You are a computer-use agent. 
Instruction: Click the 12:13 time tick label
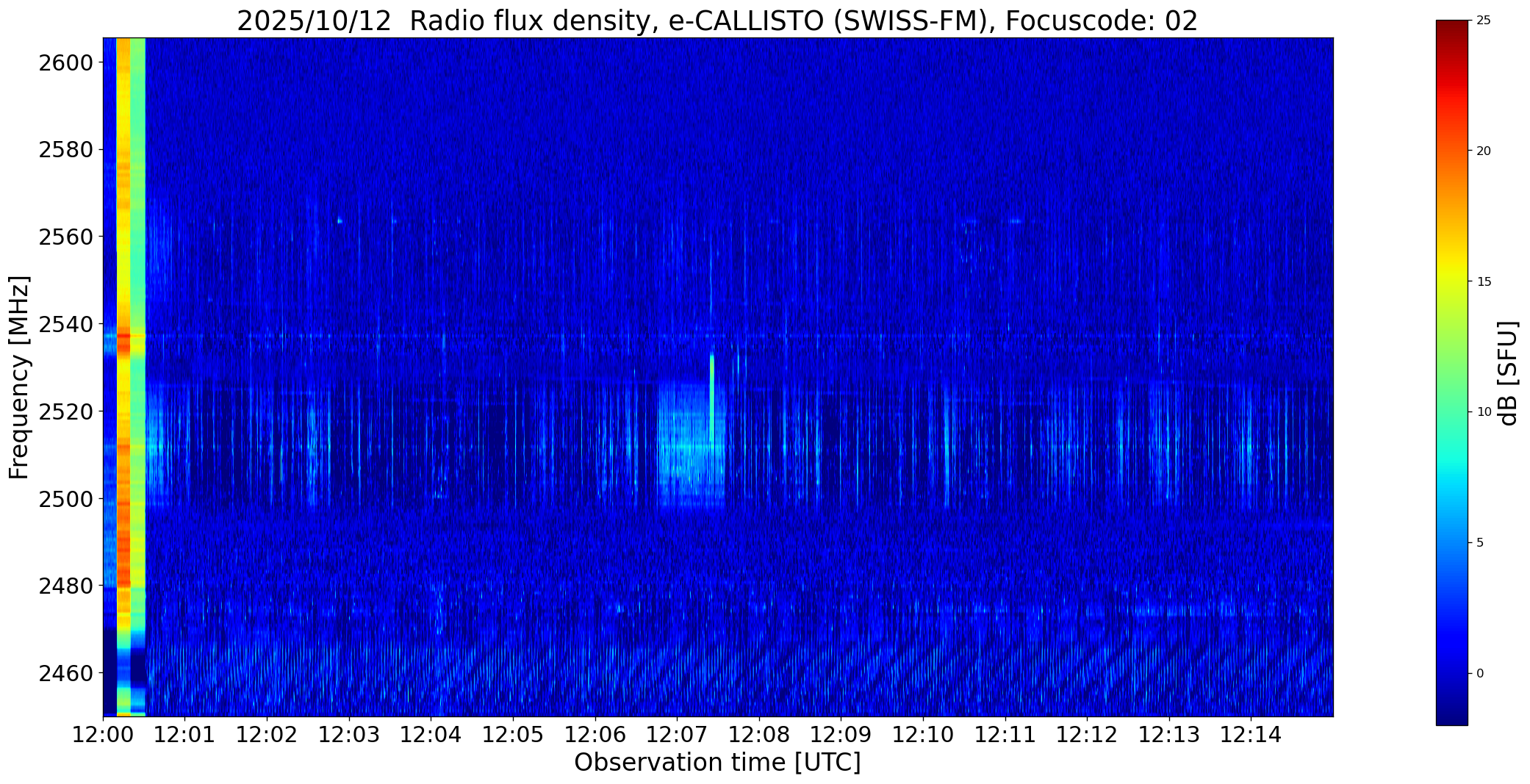point(1169,734)
